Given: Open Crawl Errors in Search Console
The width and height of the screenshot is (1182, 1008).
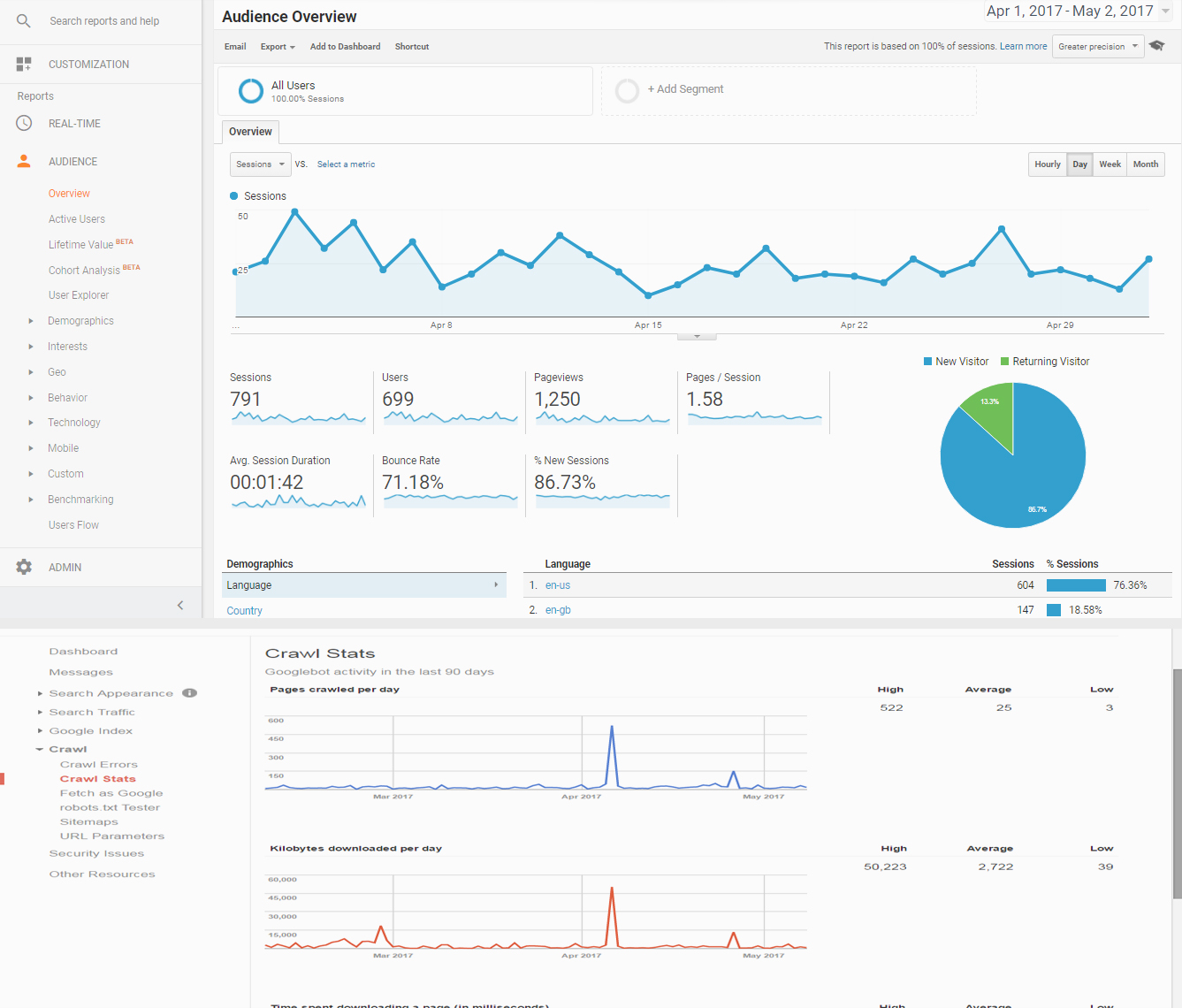Looking at the screenshot, I should click(x=99, y=765).
